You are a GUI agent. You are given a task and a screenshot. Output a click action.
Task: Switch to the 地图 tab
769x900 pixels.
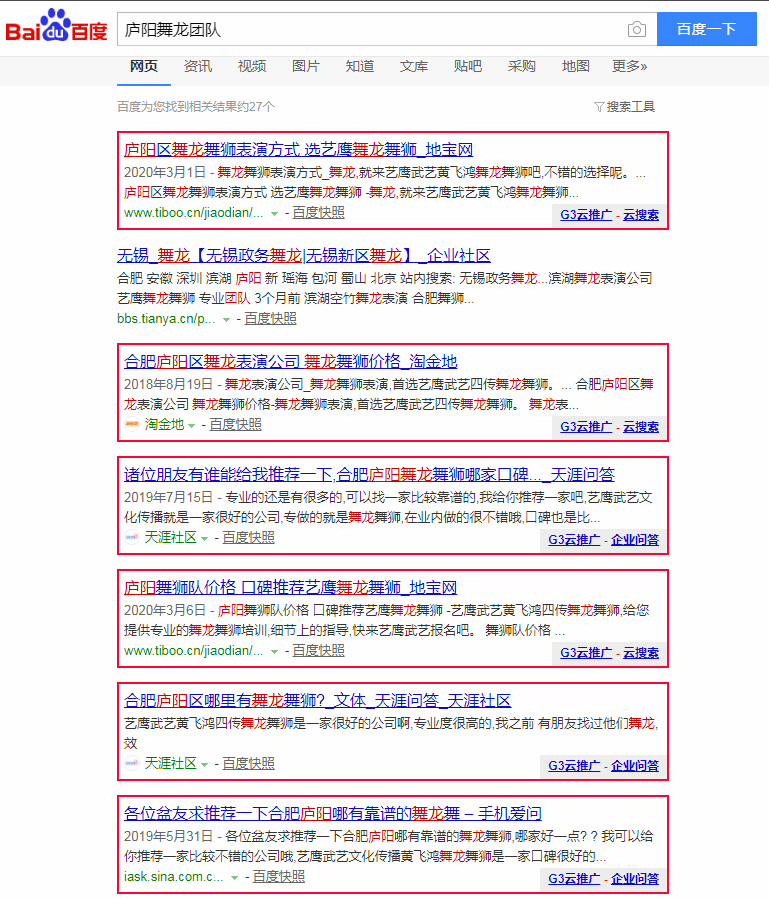click(x=575, y=67)
